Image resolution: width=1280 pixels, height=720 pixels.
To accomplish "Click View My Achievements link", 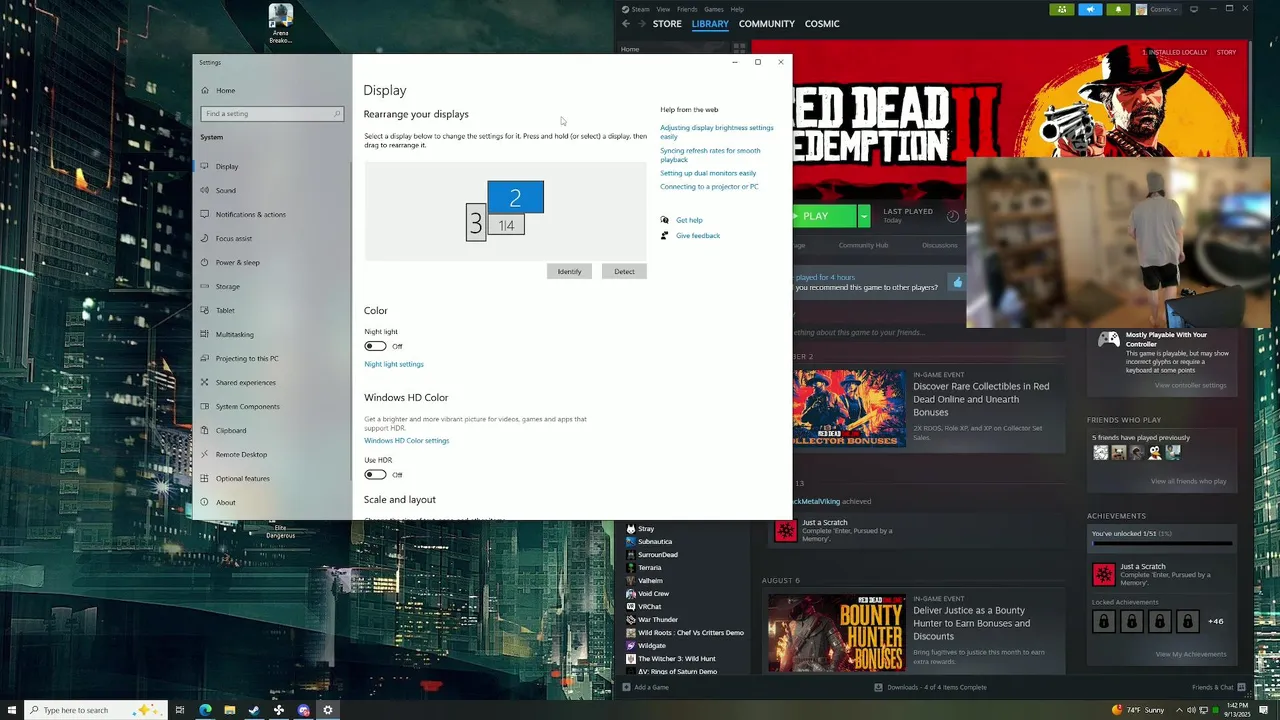I will pos(1191,654).
